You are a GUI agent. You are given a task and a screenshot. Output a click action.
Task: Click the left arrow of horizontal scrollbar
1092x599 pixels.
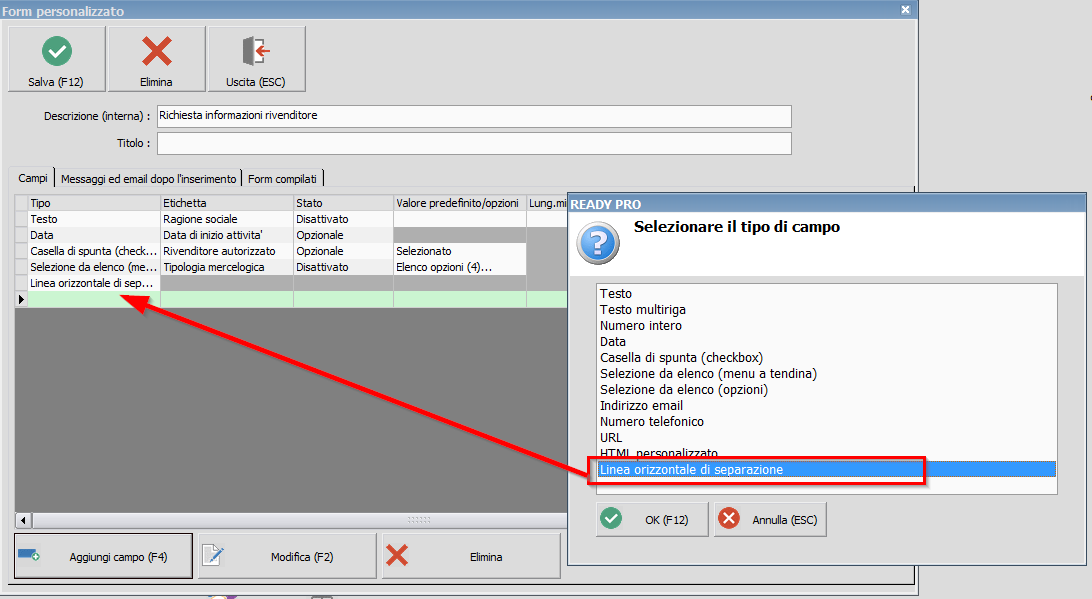(24, 521)
